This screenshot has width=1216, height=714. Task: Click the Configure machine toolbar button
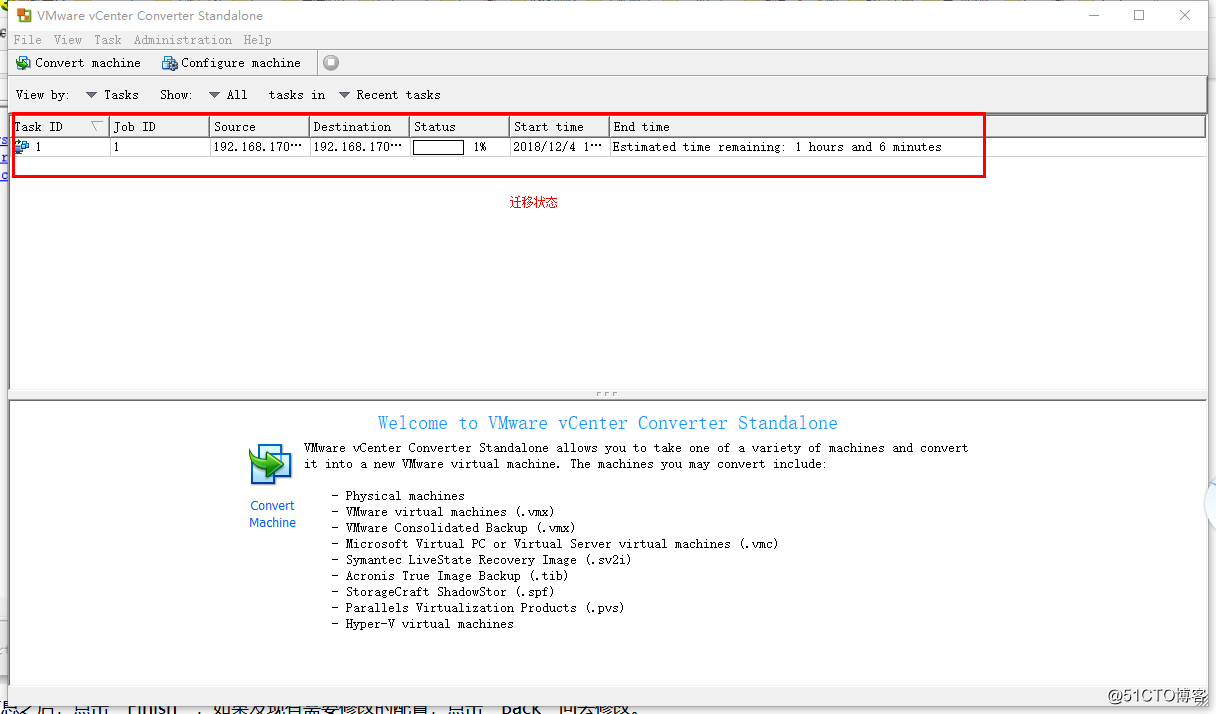tap(231, 63)
